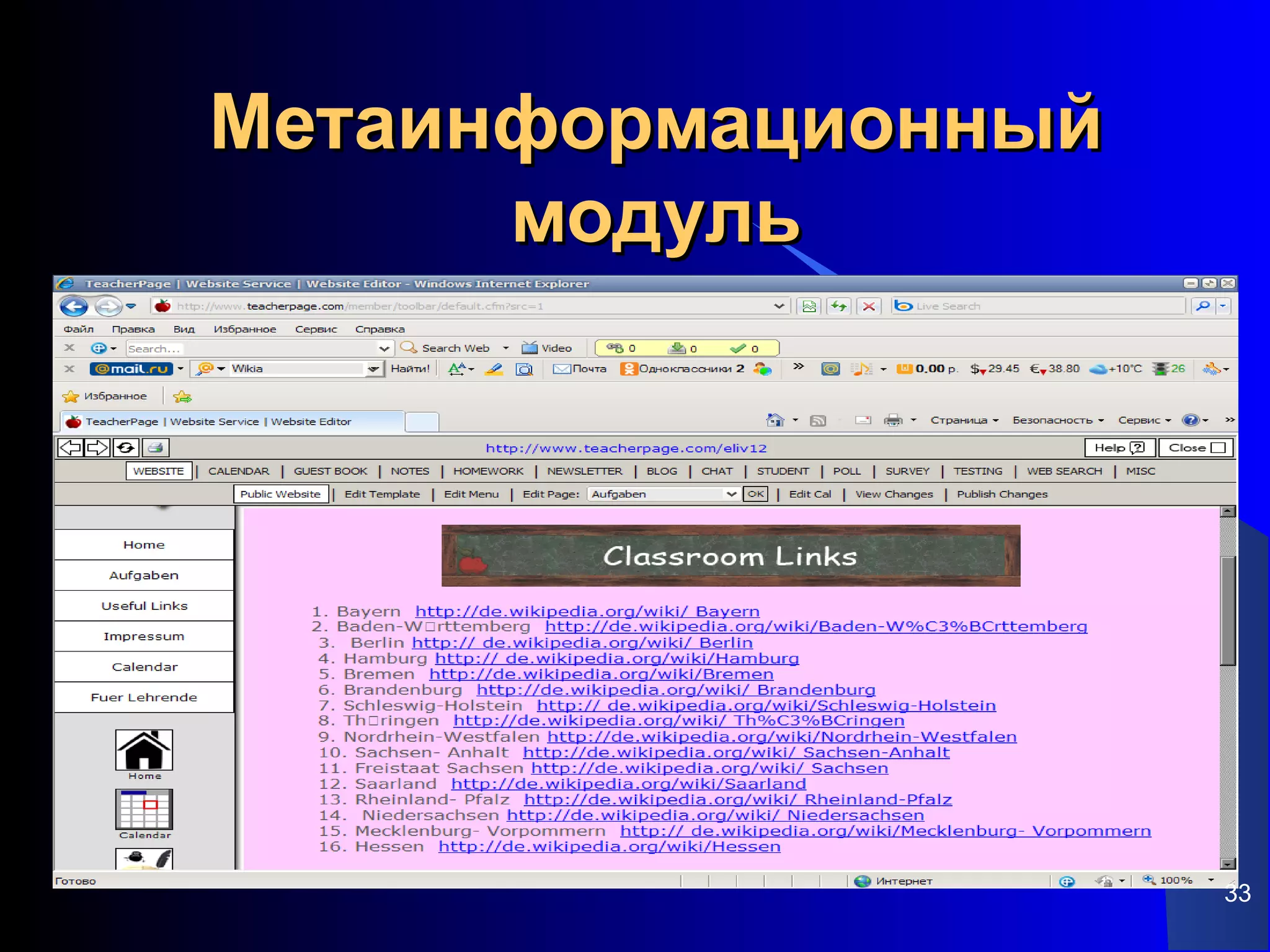1270x952 pixels.
Task: Open the Live Search options dropdown arrow
Action: pyautogui.click(x=1223, y=306)
